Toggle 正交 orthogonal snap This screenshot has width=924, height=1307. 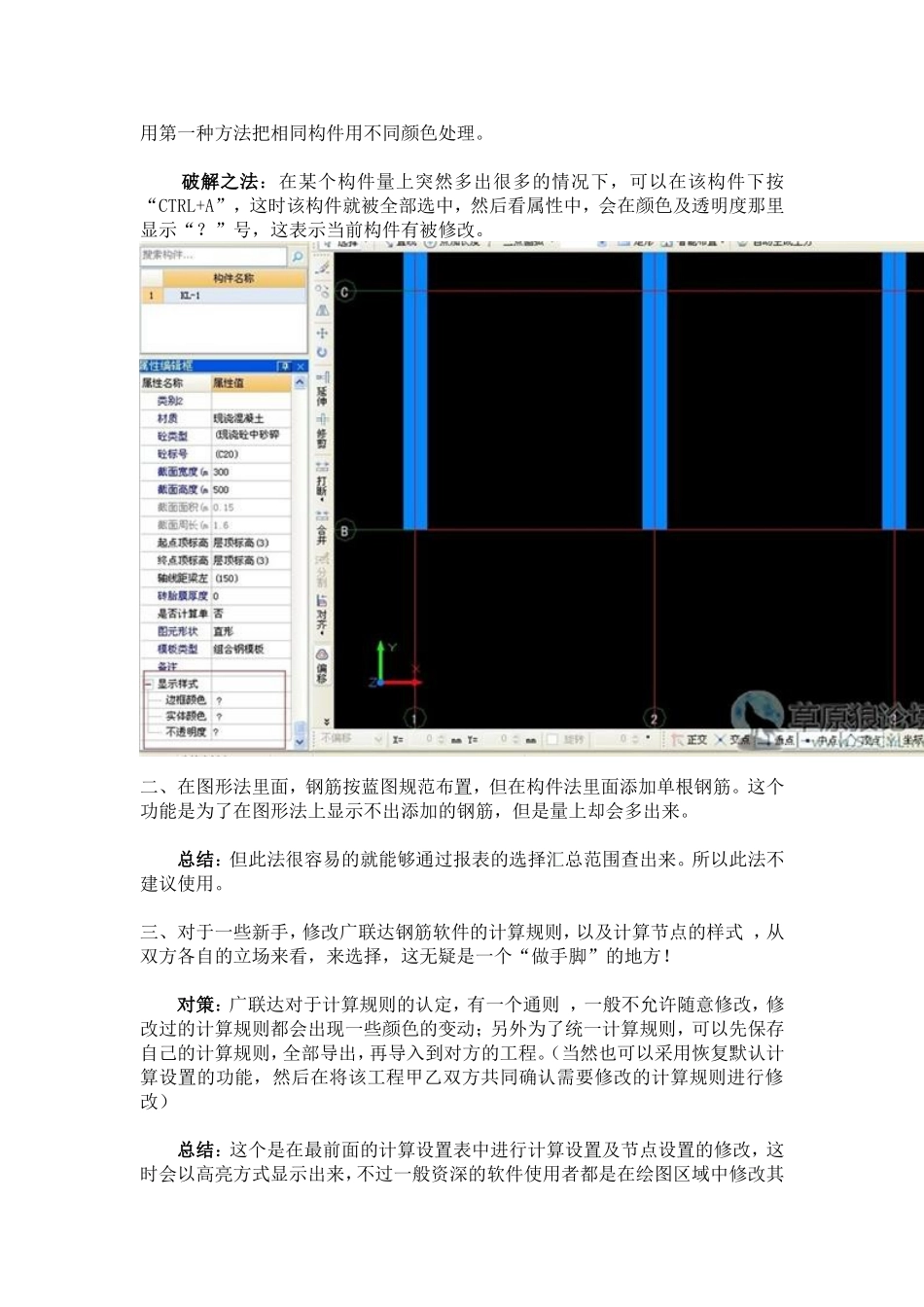pyautogui.click(x=690, y=740)
